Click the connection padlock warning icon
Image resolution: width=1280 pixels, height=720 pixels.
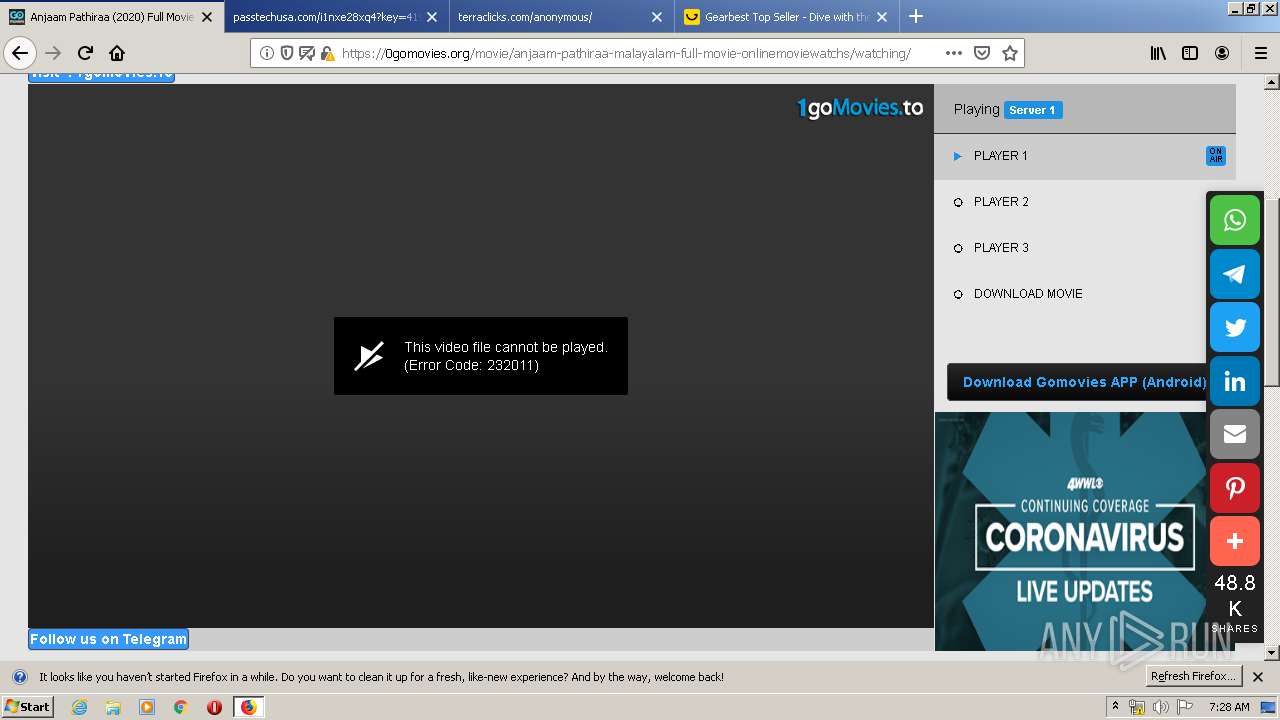(327, 53)
